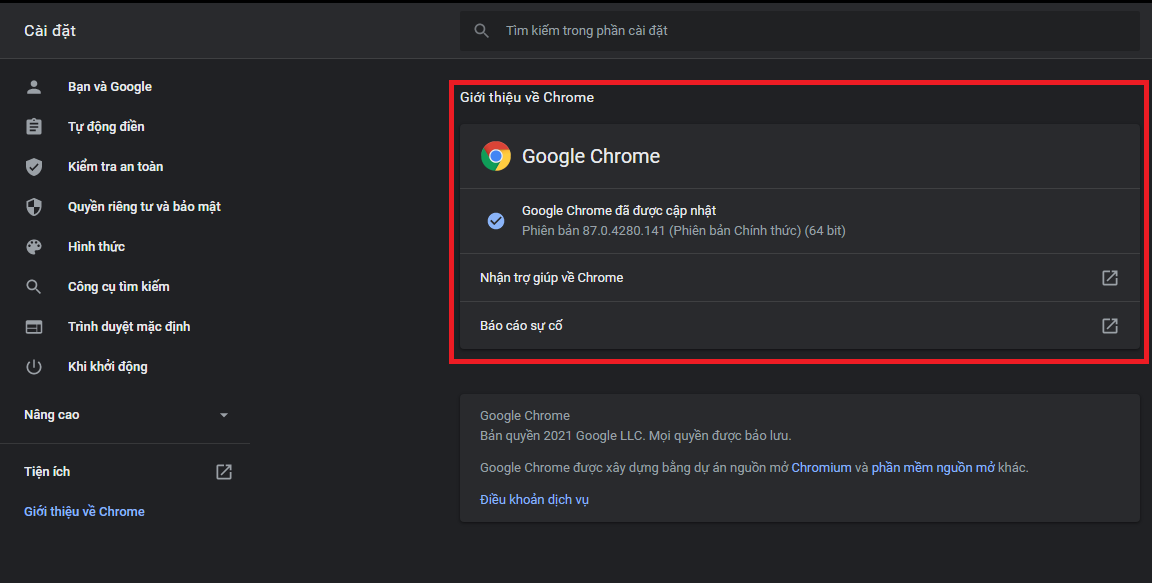The height and width of the screenshot is (583, 1152).
Task: Open the Chromium link
Action: coord(821,468)
